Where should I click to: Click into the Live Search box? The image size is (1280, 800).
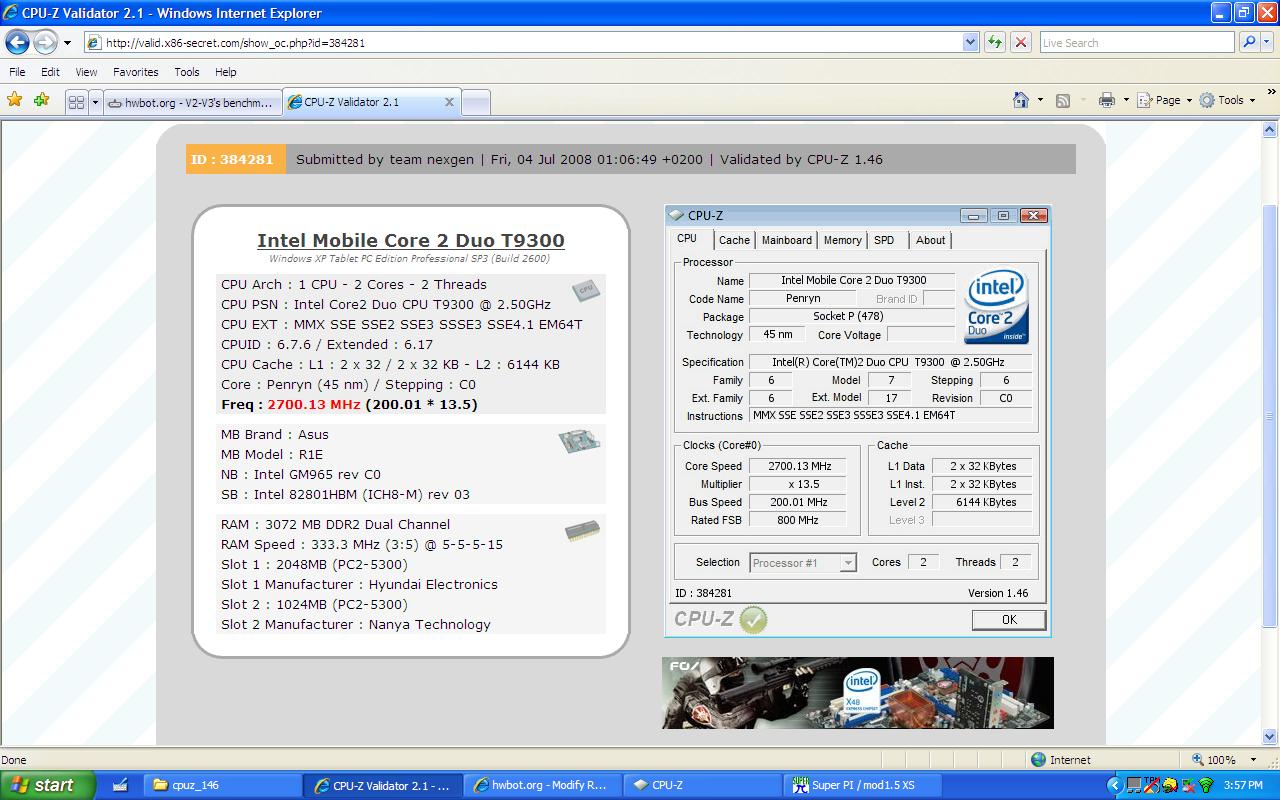pyautogui.click(x=1136, y=43)
